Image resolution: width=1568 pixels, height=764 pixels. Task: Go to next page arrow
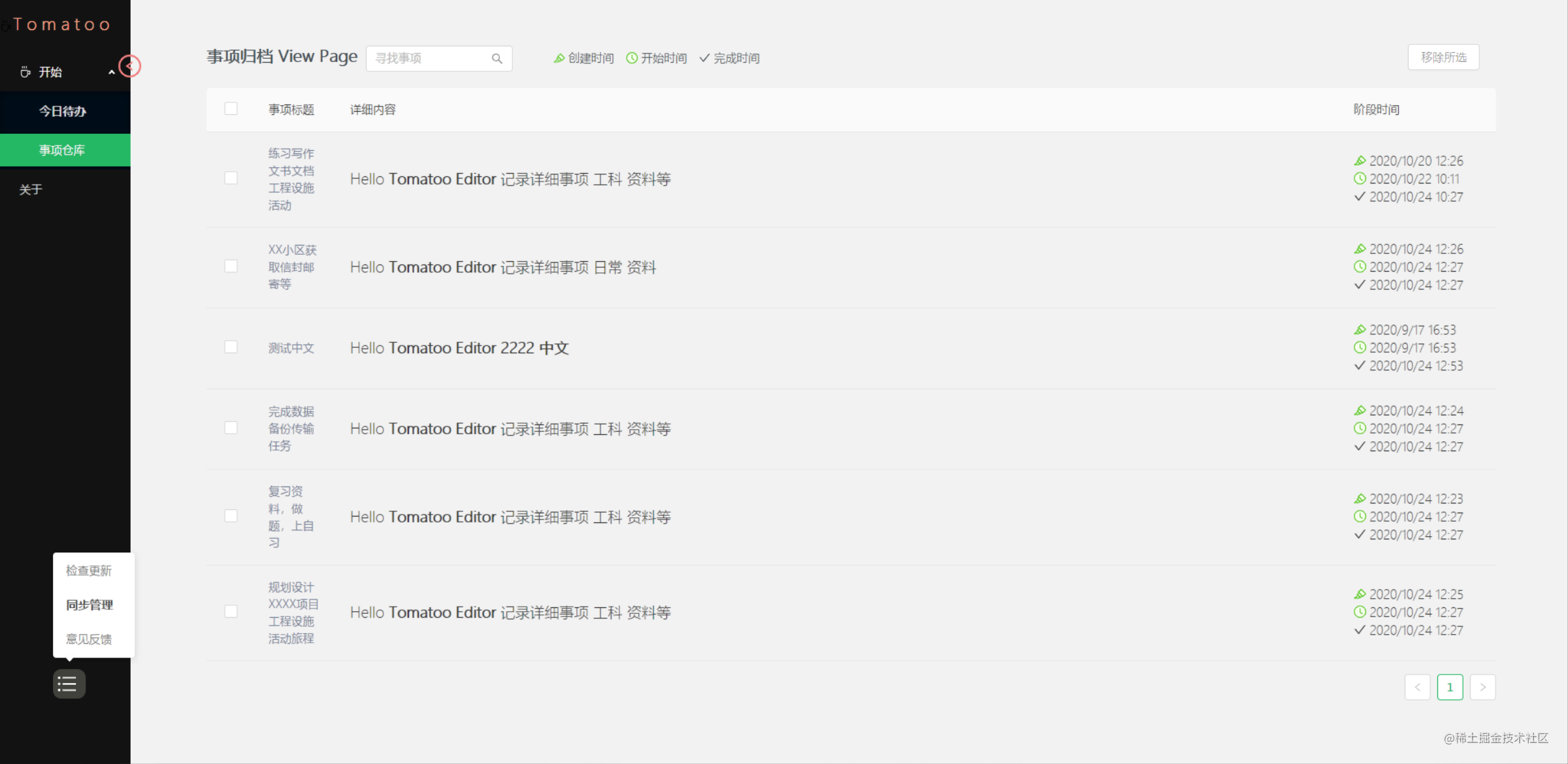pos(1482,687)
